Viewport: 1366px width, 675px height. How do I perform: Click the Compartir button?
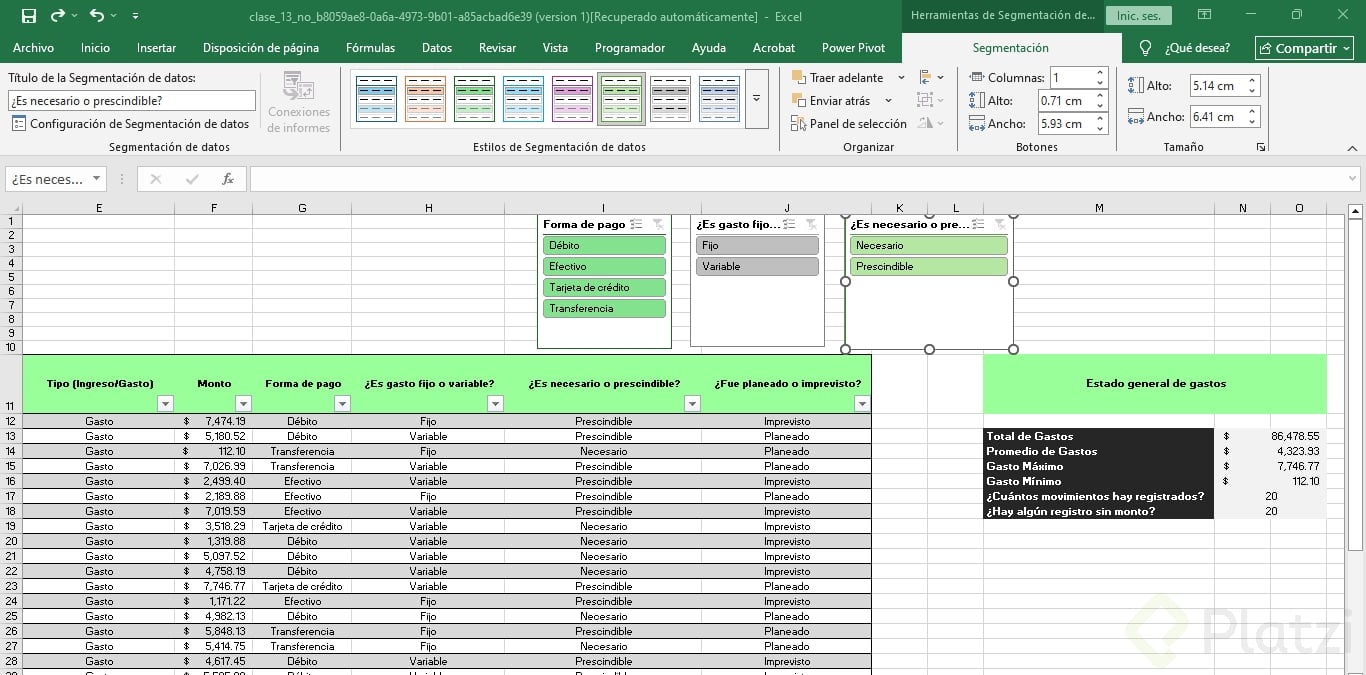click(x=1305, y=48)
